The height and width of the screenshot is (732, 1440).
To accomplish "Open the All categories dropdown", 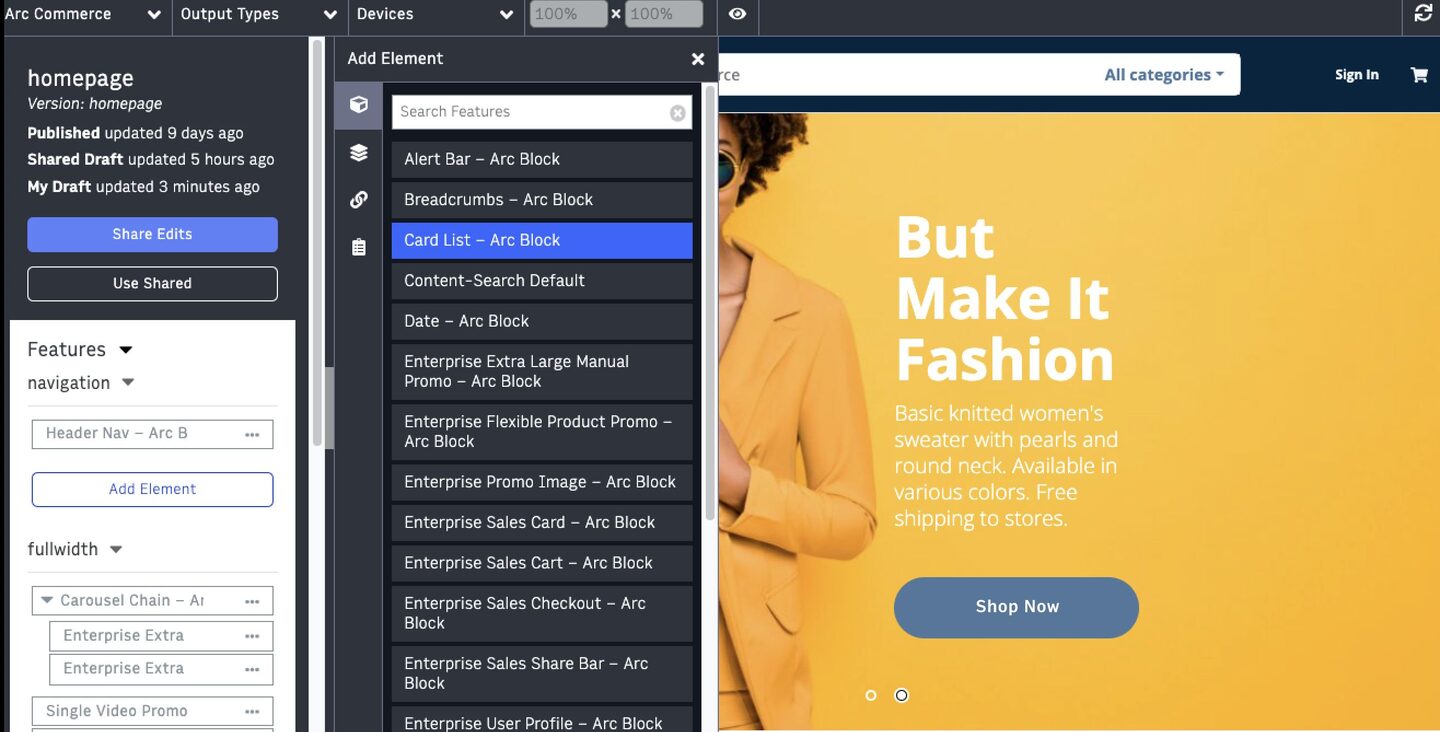I will pos(1163,75).
